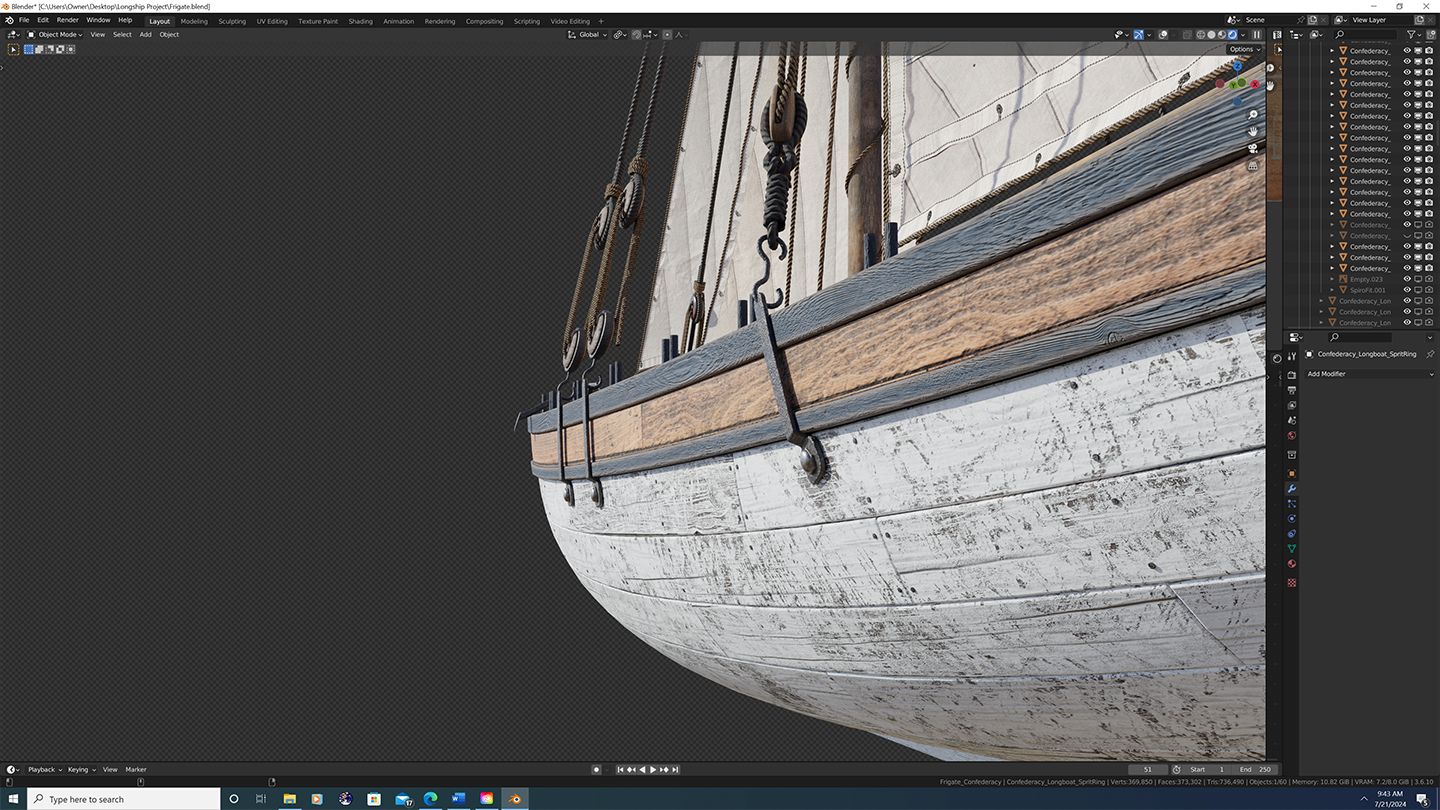
Task: Play the animation forward
Action: pyautogui.click(x=653, y=769)
